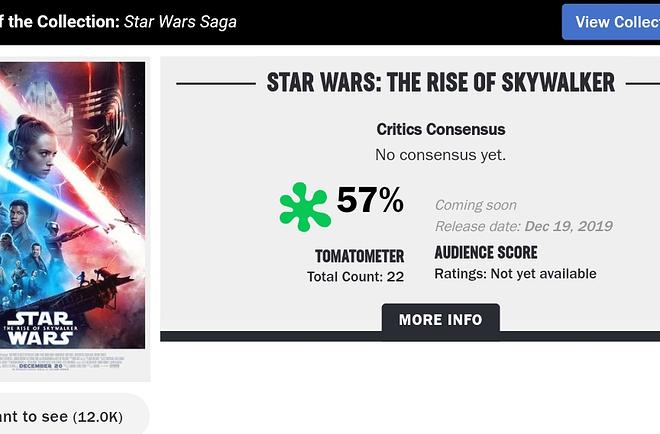Click the green splat Tomatometer icon
Viewport: 660px width, 434px height.
point(304,206)
